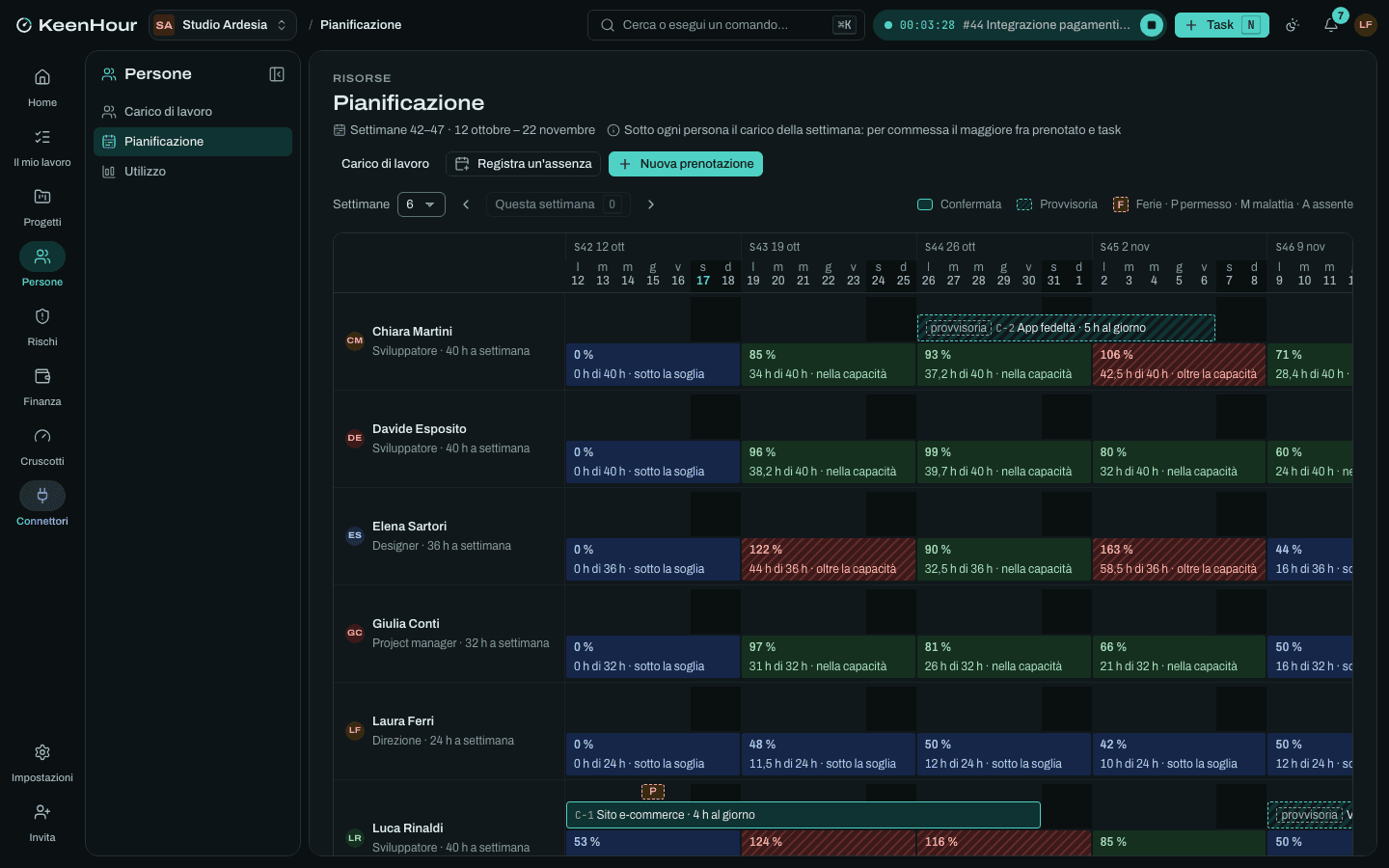Open notifications bell
The width and height of the screenshot is (1389, 868).
point(1331,25)
